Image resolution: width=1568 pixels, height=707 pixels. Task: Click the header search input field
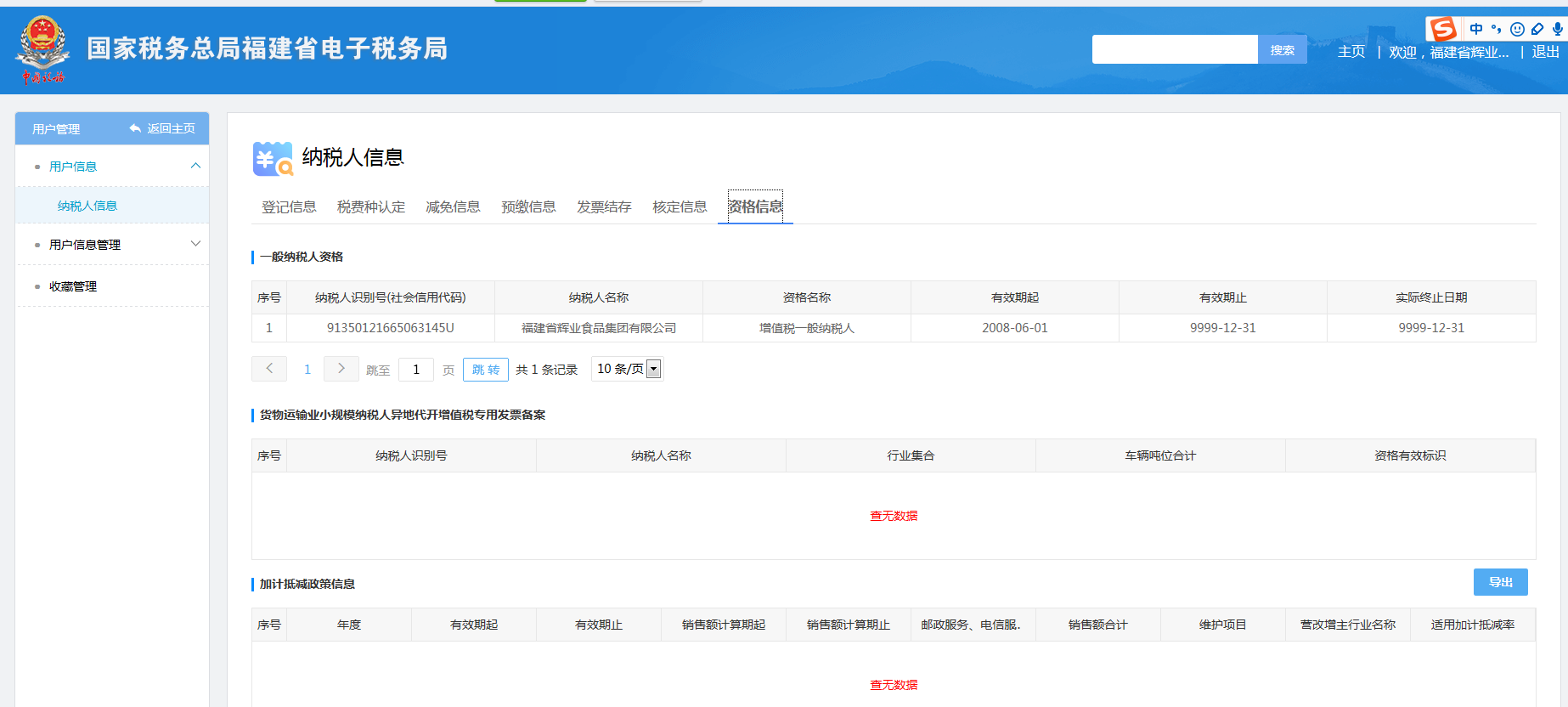(1174, 50)
